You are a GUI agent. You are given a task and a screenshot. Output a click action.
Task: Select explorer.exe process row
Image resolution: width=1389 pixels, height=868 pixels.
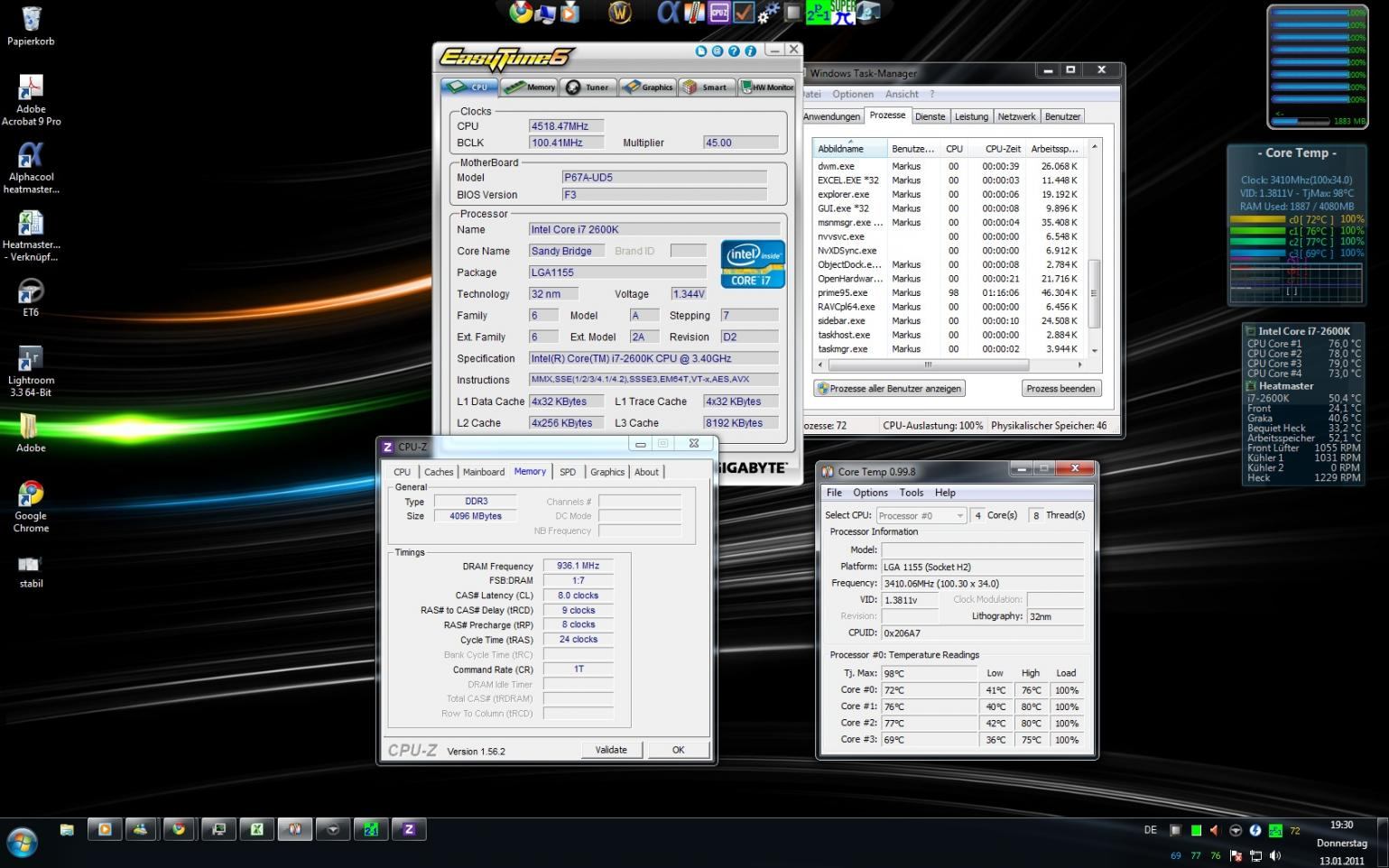(949, 194)
